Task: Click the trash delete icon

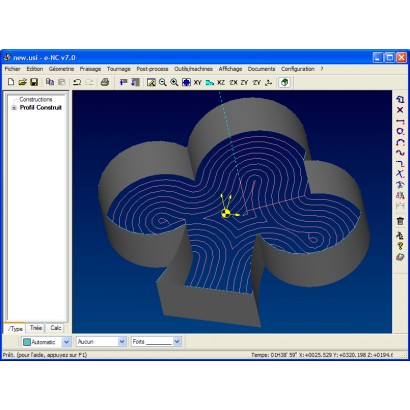Action: pyautogui.click(x=400, y=221)
